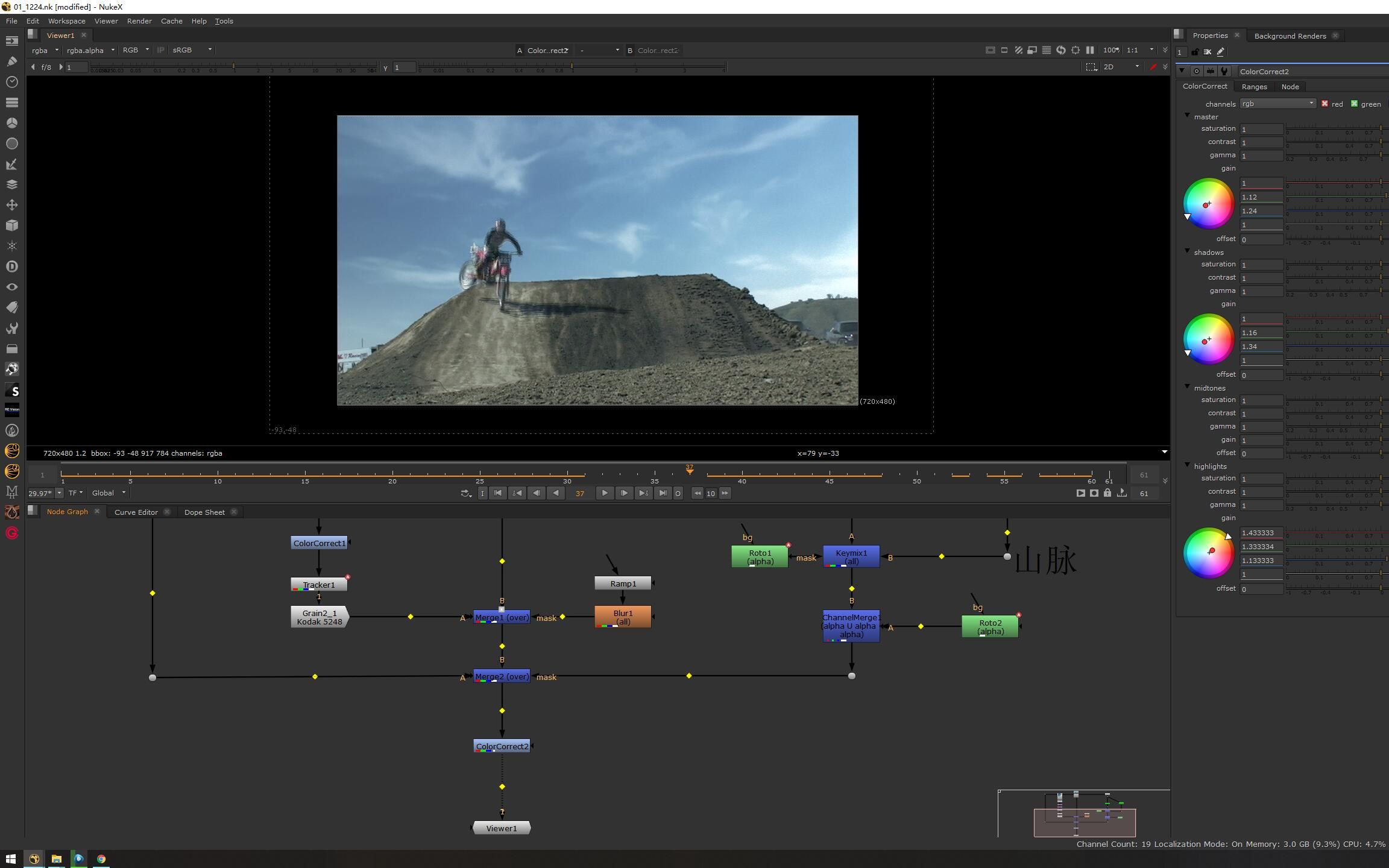Click the ColorCorrect2 node in graph

500,746
